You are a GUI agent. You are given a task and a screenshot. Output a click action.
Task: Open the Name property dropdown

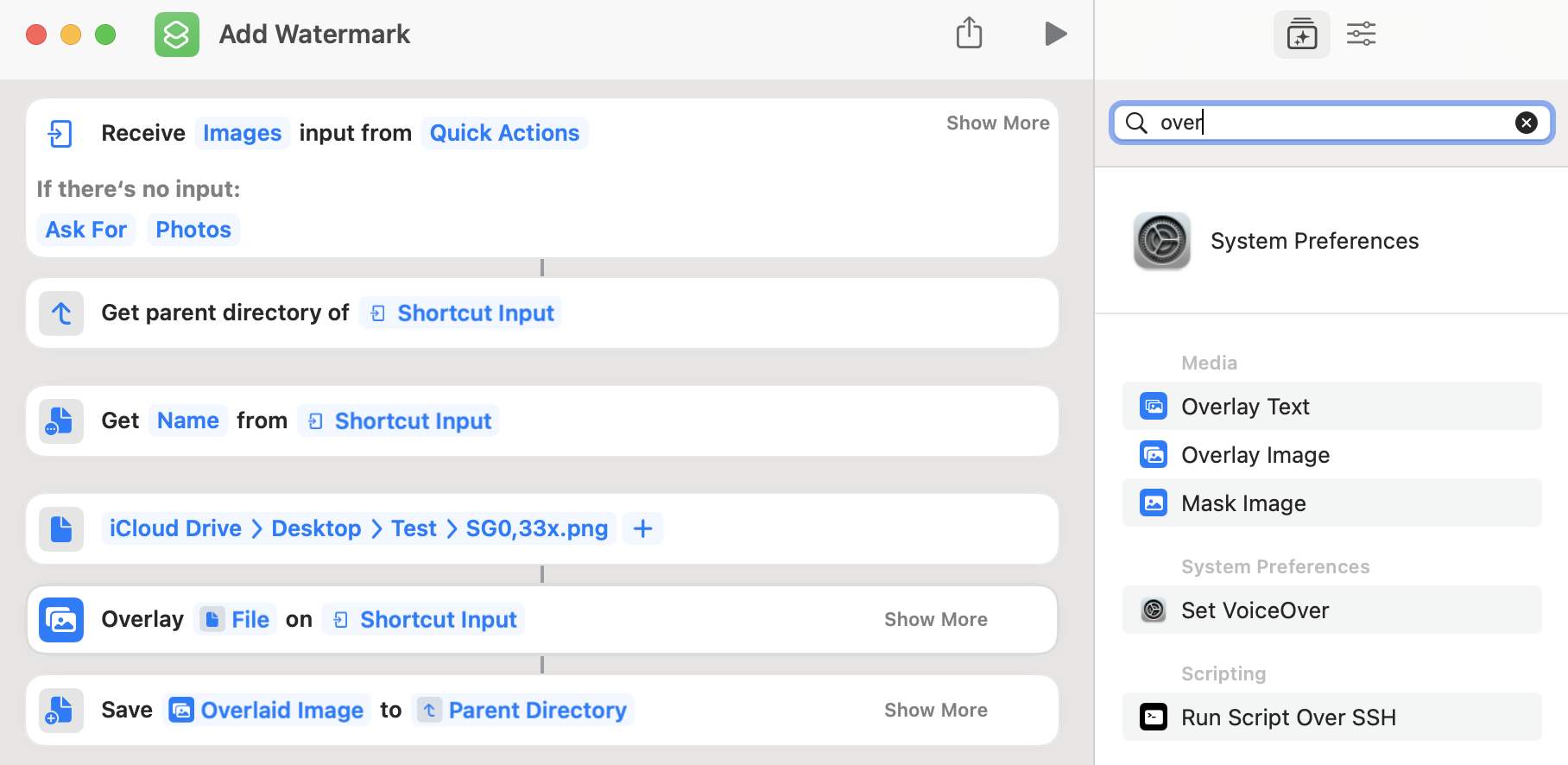pyautogui.click(x=188, y=420)
